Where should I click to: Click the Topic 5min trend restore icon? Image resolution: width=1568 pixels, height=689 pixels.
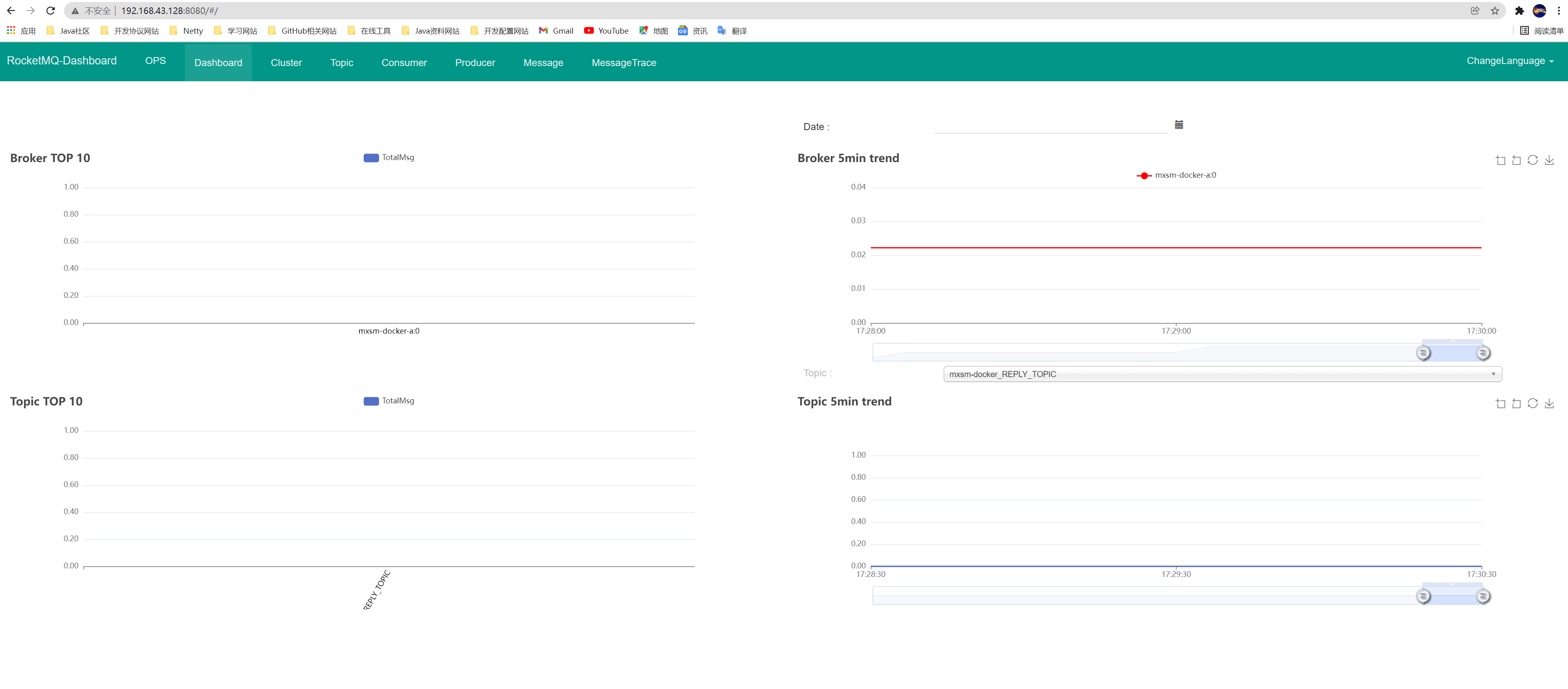(1532, 403)
